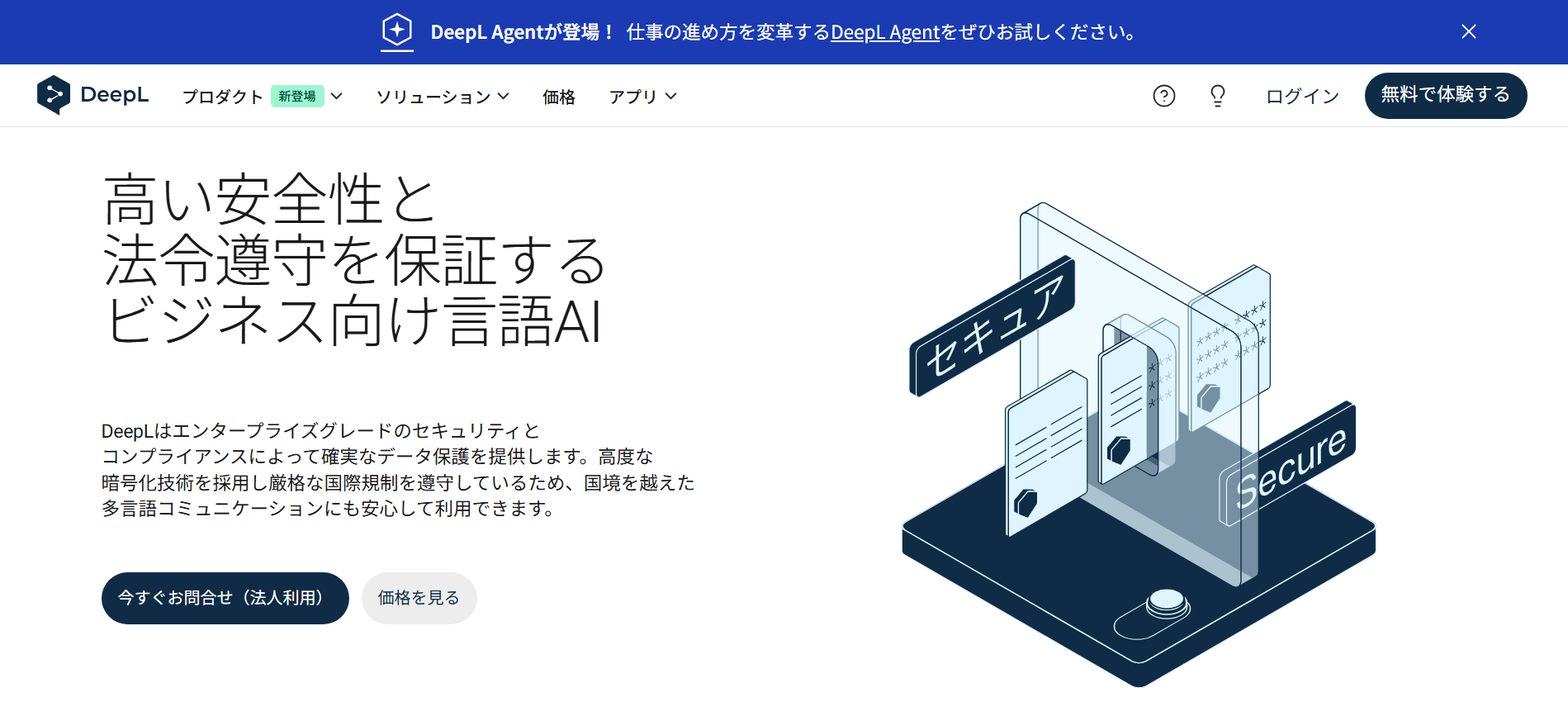Click the banner text DeepL Agentが登場！
This screenshot has height=716, width=1568.
523,32
